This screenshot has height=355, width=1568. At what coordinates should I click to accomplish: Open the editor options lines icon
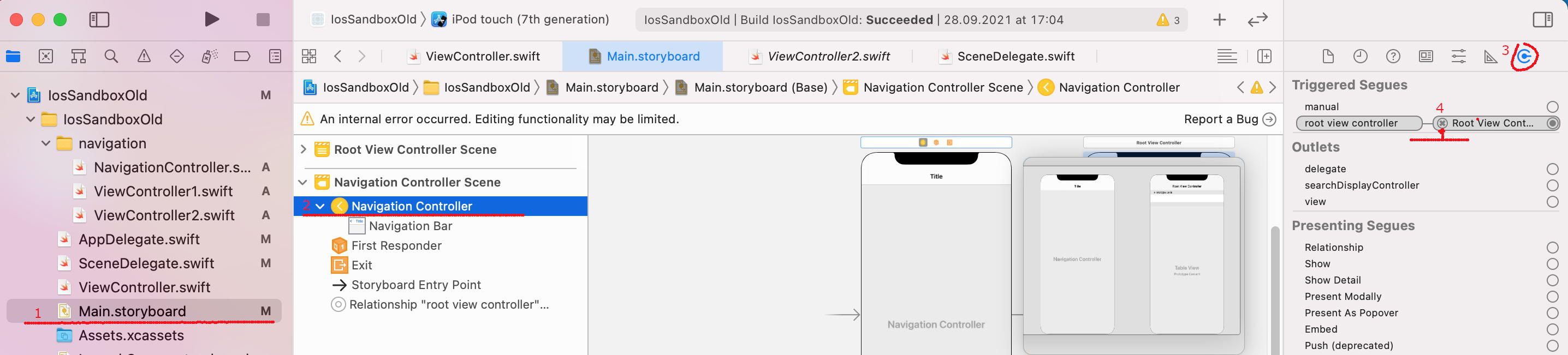point(1227,57)
